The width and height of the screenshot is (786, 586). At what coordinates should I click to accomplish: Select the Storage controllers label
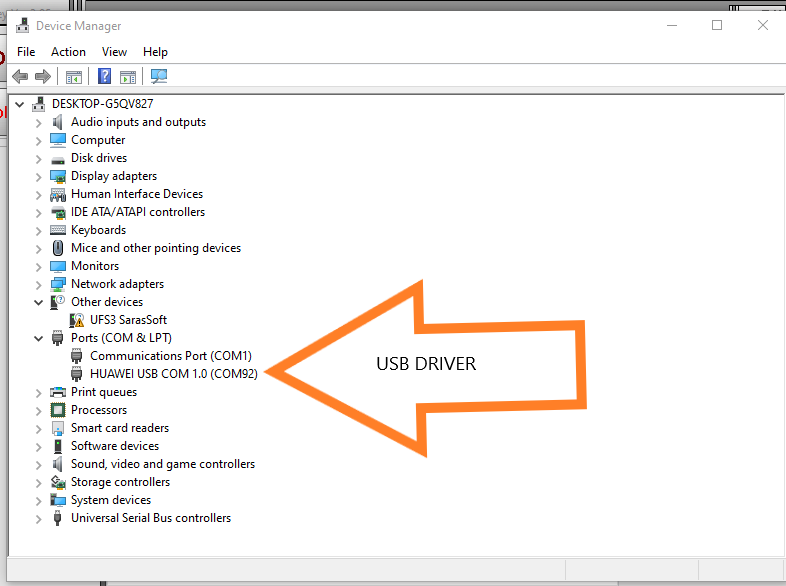coord(120,482)
